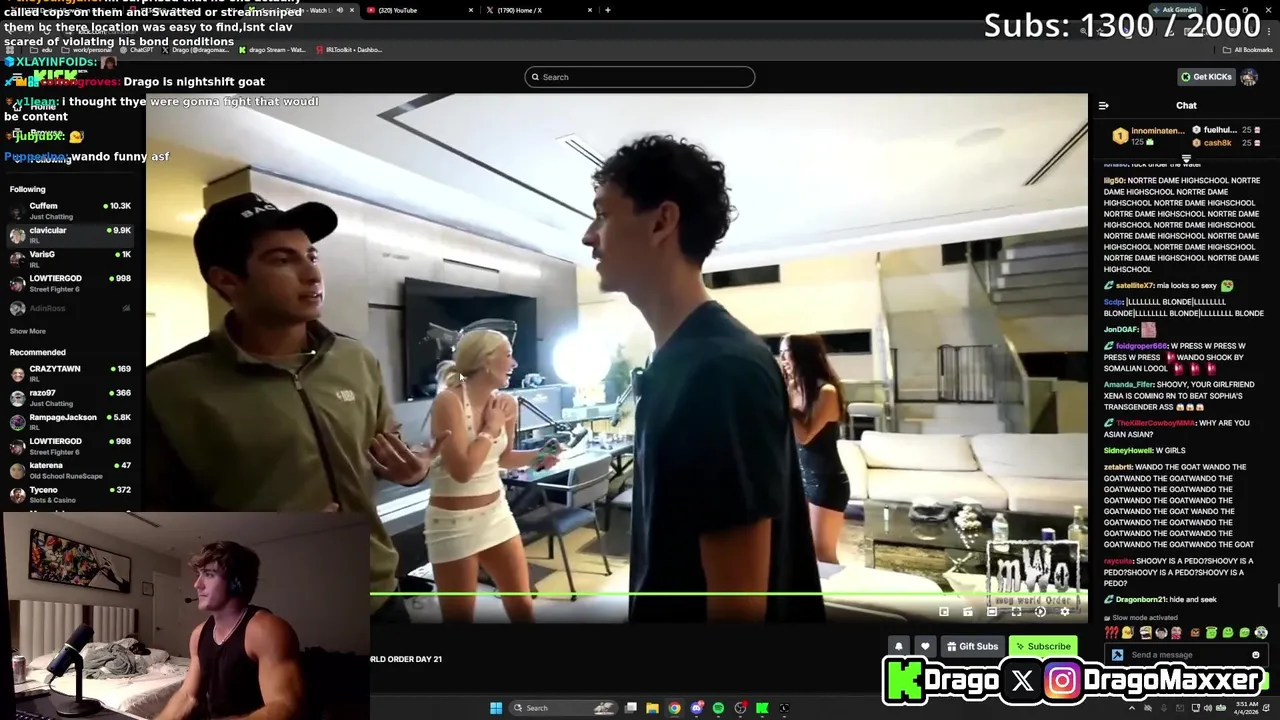Open the CRAZYTAWN recommended channel
The width and height of the screenshot is (1280, 720).
(70, 373)
